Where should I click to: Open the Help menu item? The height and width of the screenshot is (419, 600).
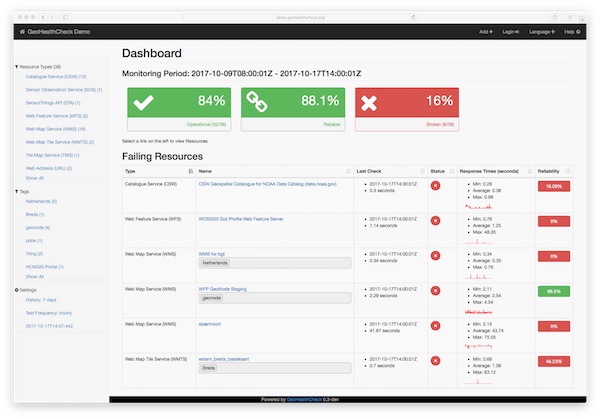(573, 32)
